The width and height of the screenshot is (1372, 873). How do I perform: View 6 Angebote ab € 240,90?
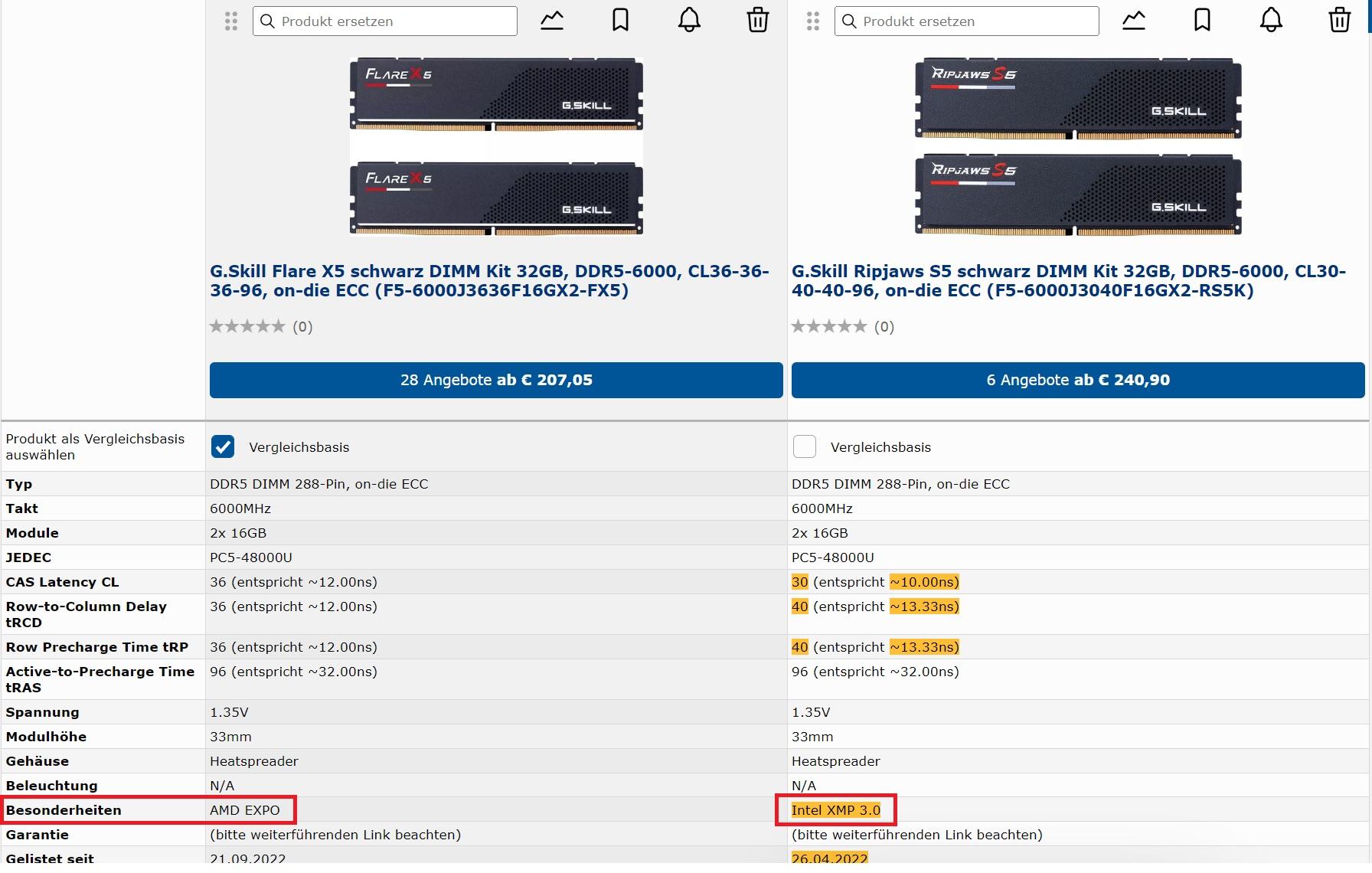1078,380
